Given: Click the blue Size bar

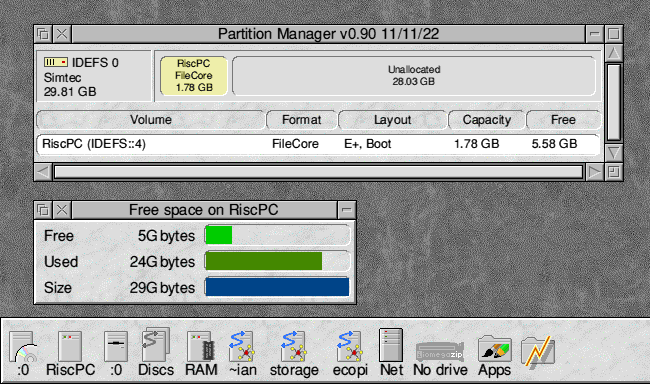Looking at the screenshot, I should [277, 287].
